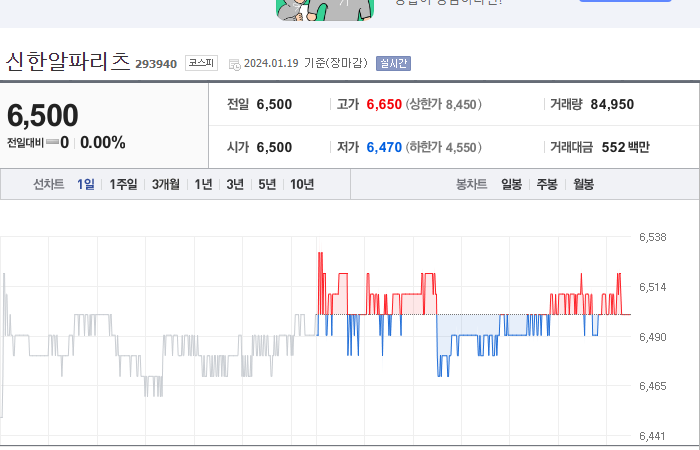Switch to the 주봉 candle chart
The height and width of the screenshot is (450, 700).
pyautogui.click(x=547, y=184)
